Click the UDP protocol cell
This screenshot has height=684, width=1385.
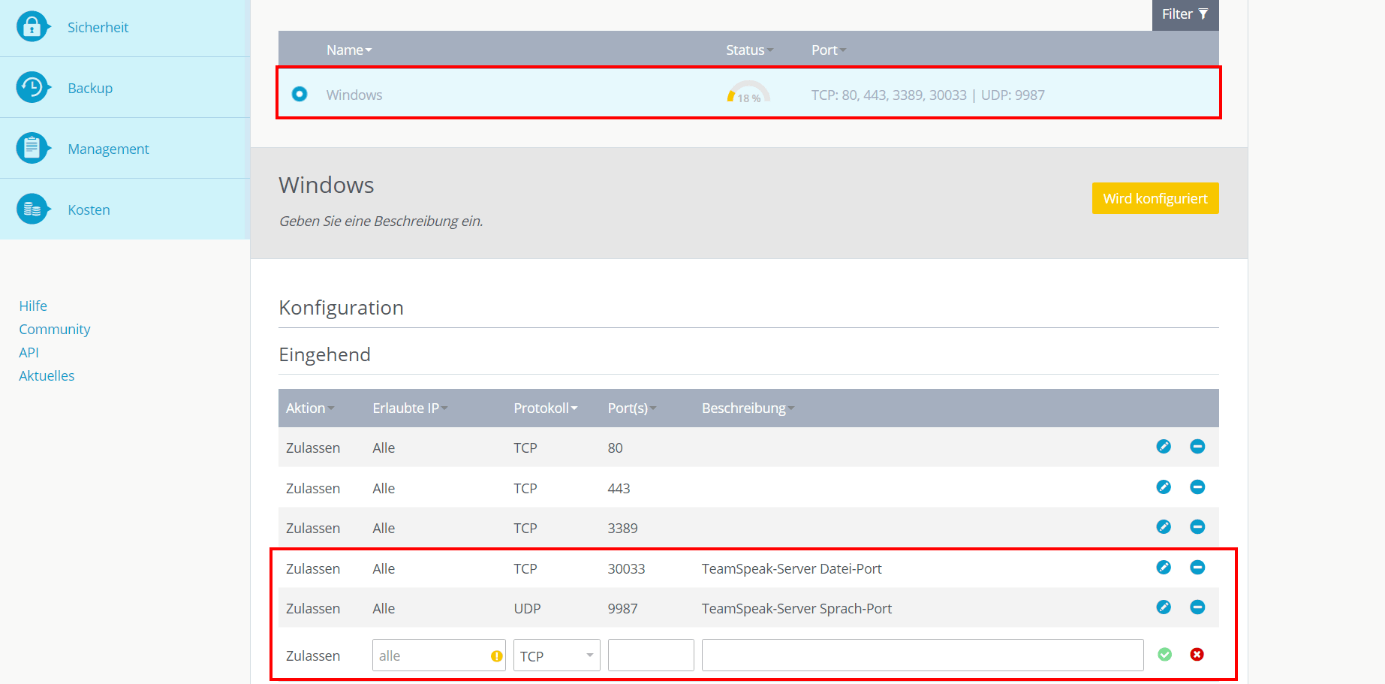point(526,608)
